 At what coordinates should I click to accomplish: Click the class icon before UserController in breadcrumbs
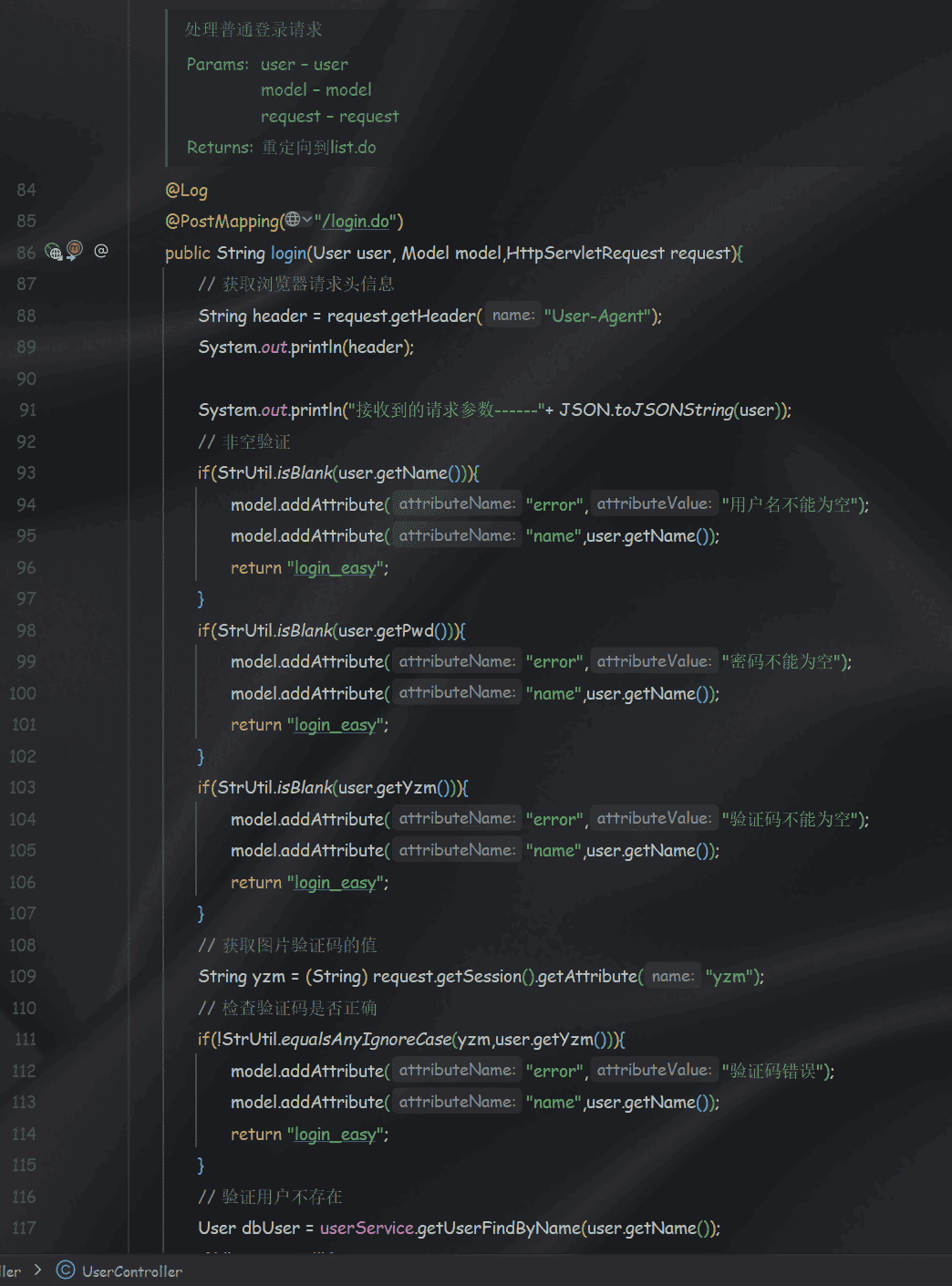pos(66,1270)
